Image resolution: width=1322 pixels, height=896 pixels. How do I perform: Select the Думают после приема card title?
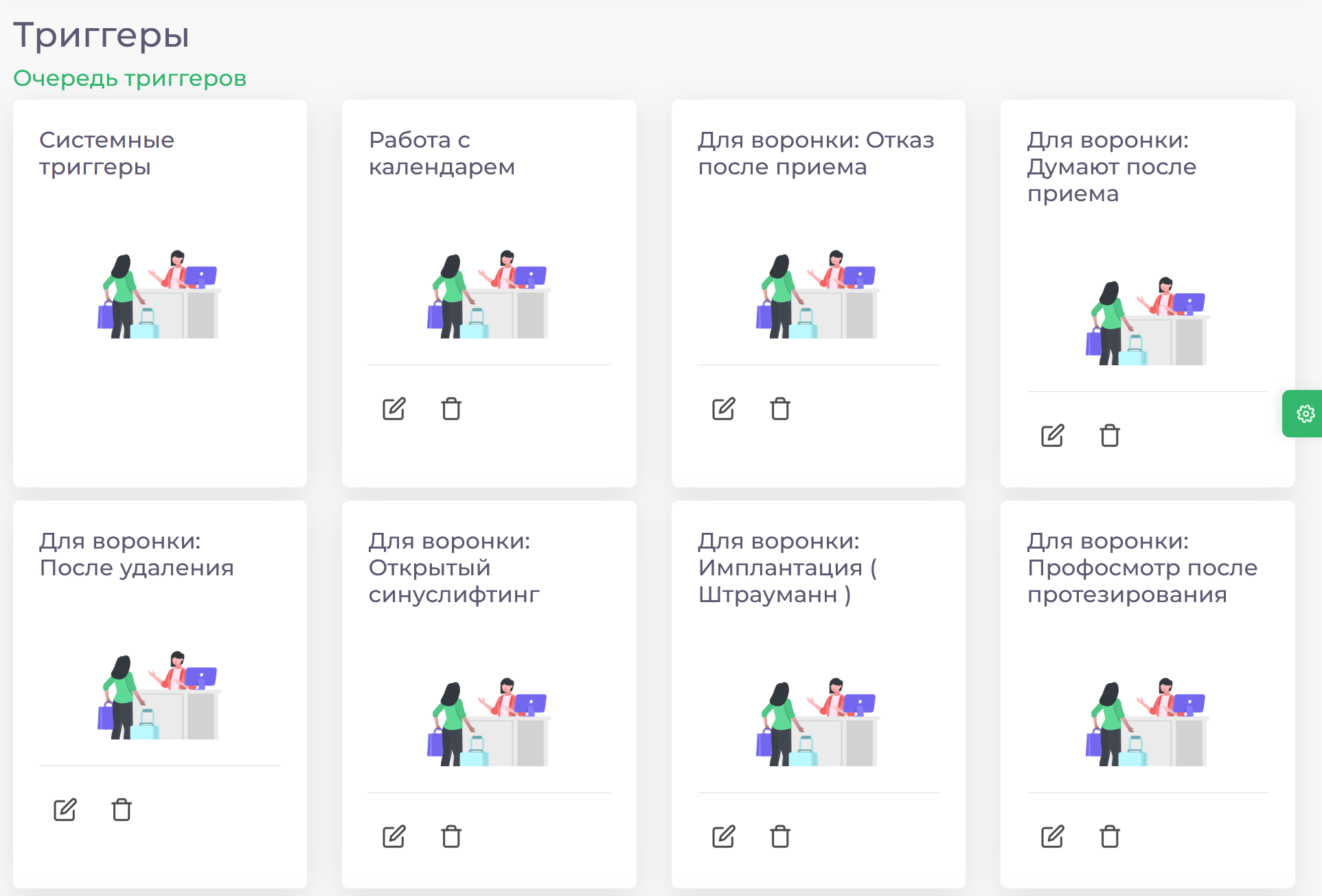click(x=1112, y=167)
